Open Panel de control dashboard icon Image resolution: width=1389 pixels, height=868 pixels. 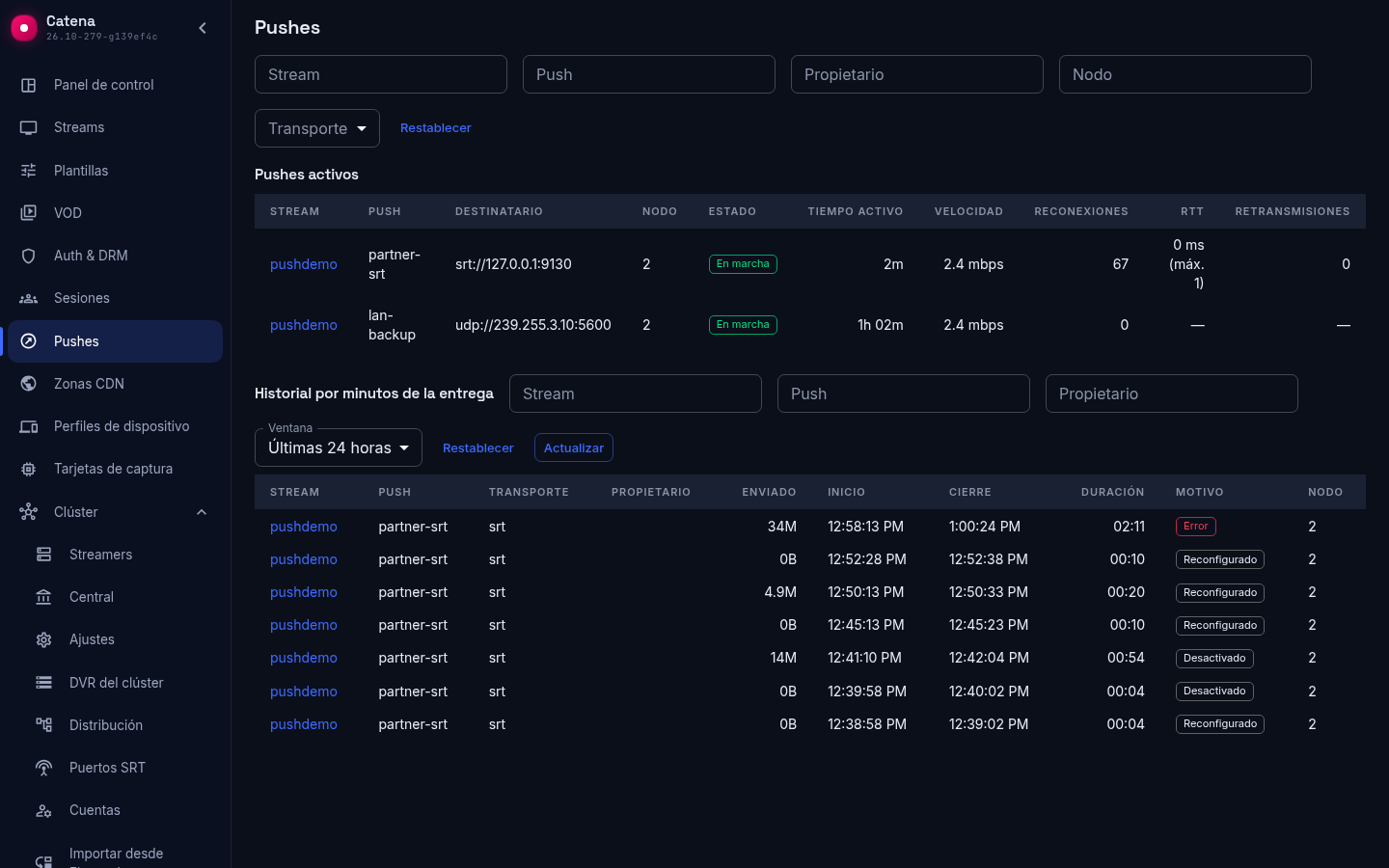click(x=29, y=85)
